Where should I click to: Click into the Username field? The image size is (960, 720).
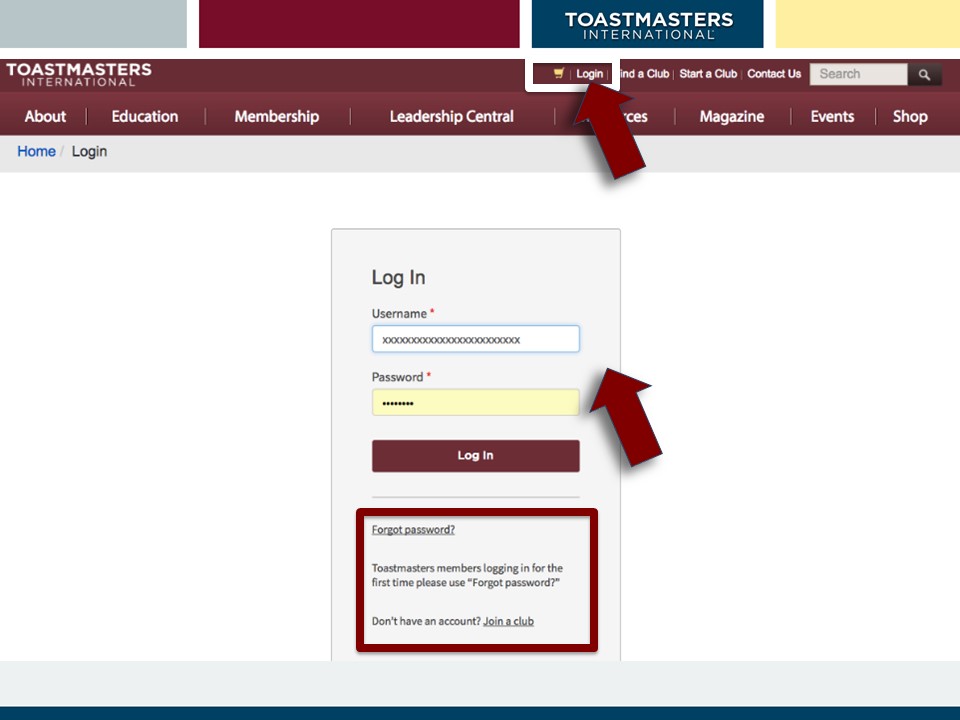pos(475,339)
